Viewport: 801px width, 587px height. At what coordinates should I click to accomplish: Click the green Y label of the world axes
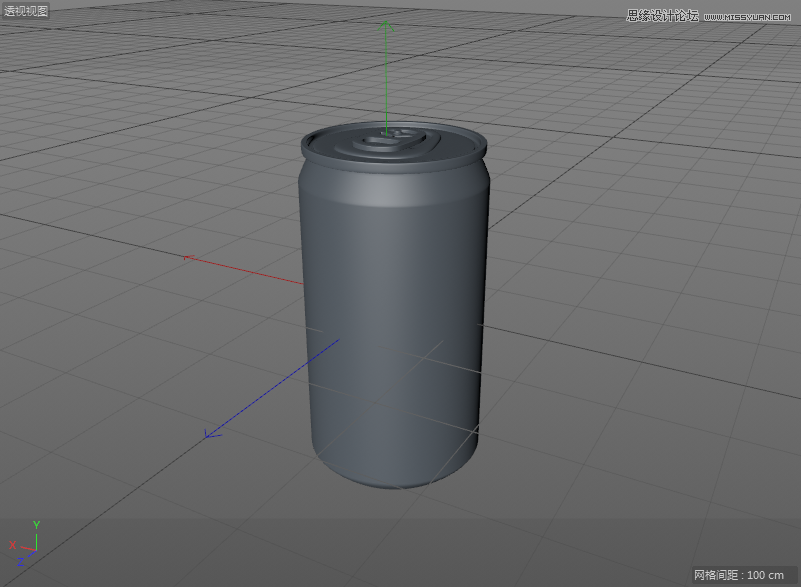[36, 524]
